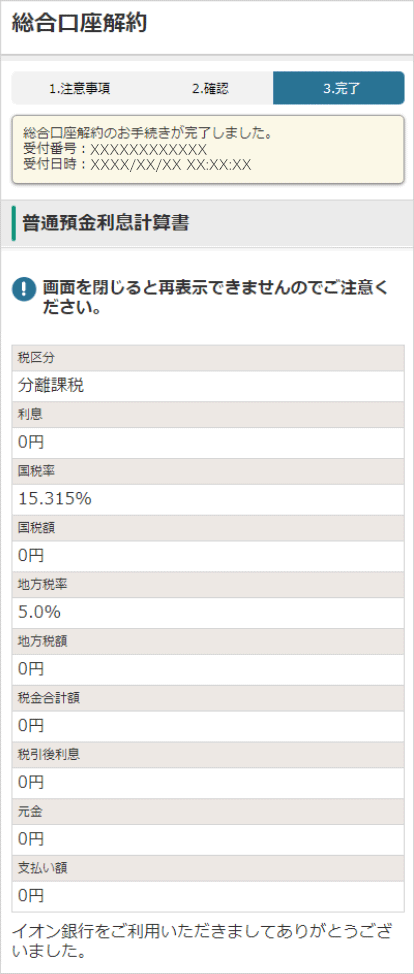Click the completion message box
The height and width of the screenshot is (974, 414).
point(208,149)
